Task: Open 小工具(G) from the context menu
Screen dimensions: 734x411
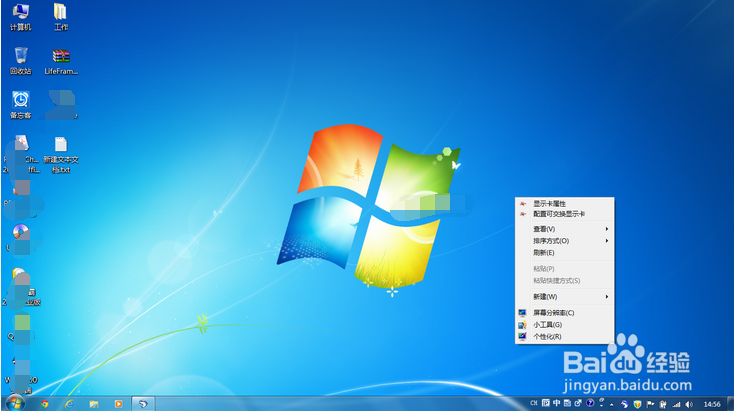Action: (x=565, y=324)
